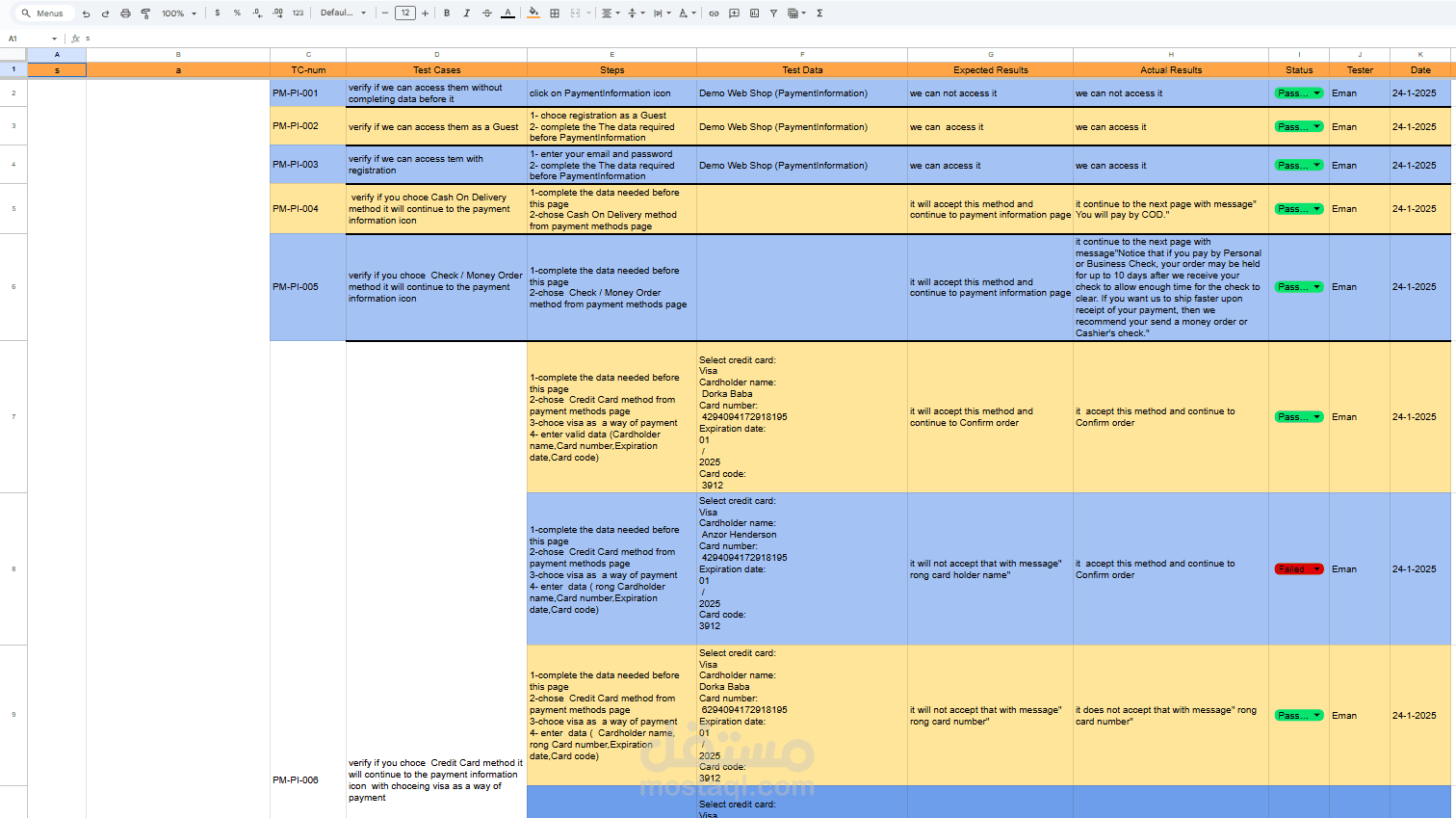Screen dimensions: 1456x818
Task: Open the functions sigma menu
Action: [x=819, y=13]
